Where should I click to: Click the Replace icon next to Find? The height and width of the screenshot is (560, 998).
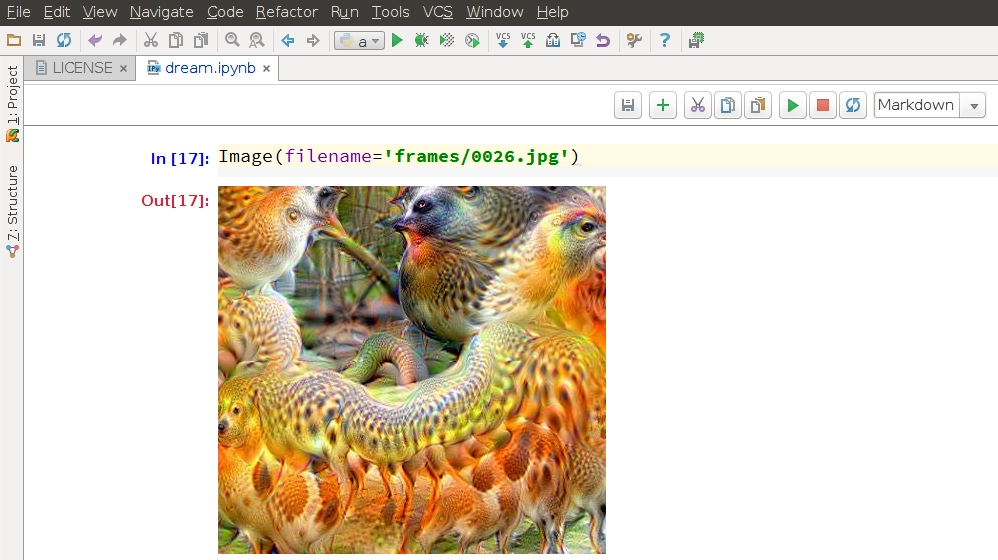click(257, 41)
